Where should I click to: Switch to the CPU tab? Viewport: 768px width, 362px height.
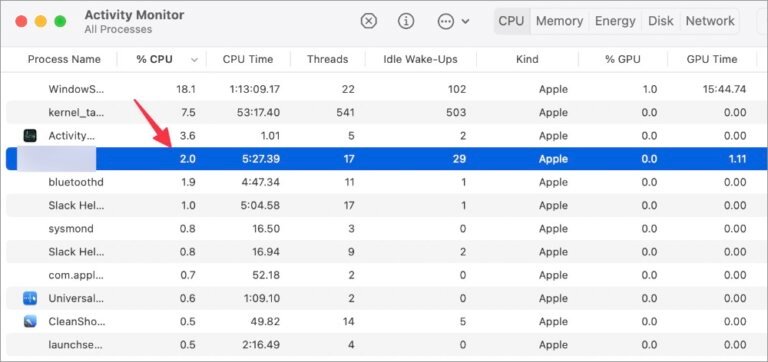511,21
